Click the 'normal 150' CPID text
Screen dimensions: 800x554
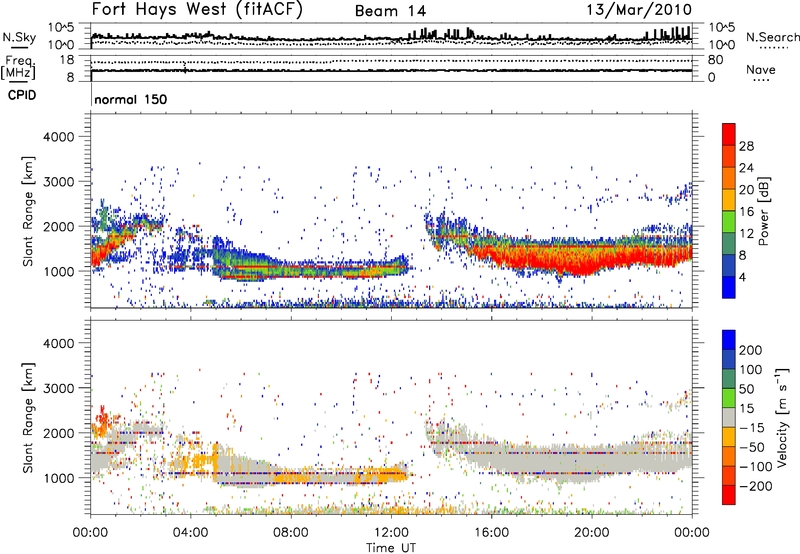click(131, 99)
